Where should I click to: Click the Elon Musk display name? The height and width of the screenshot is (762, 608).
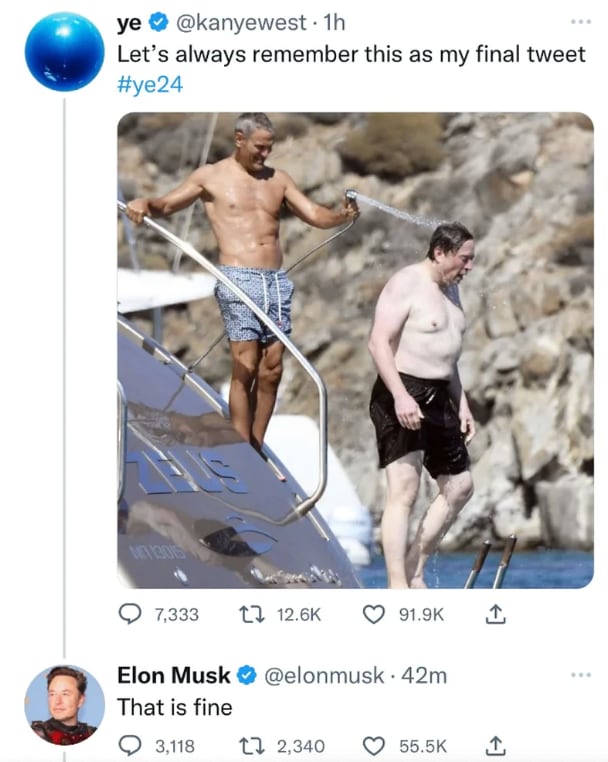click(x=173, y=675)
